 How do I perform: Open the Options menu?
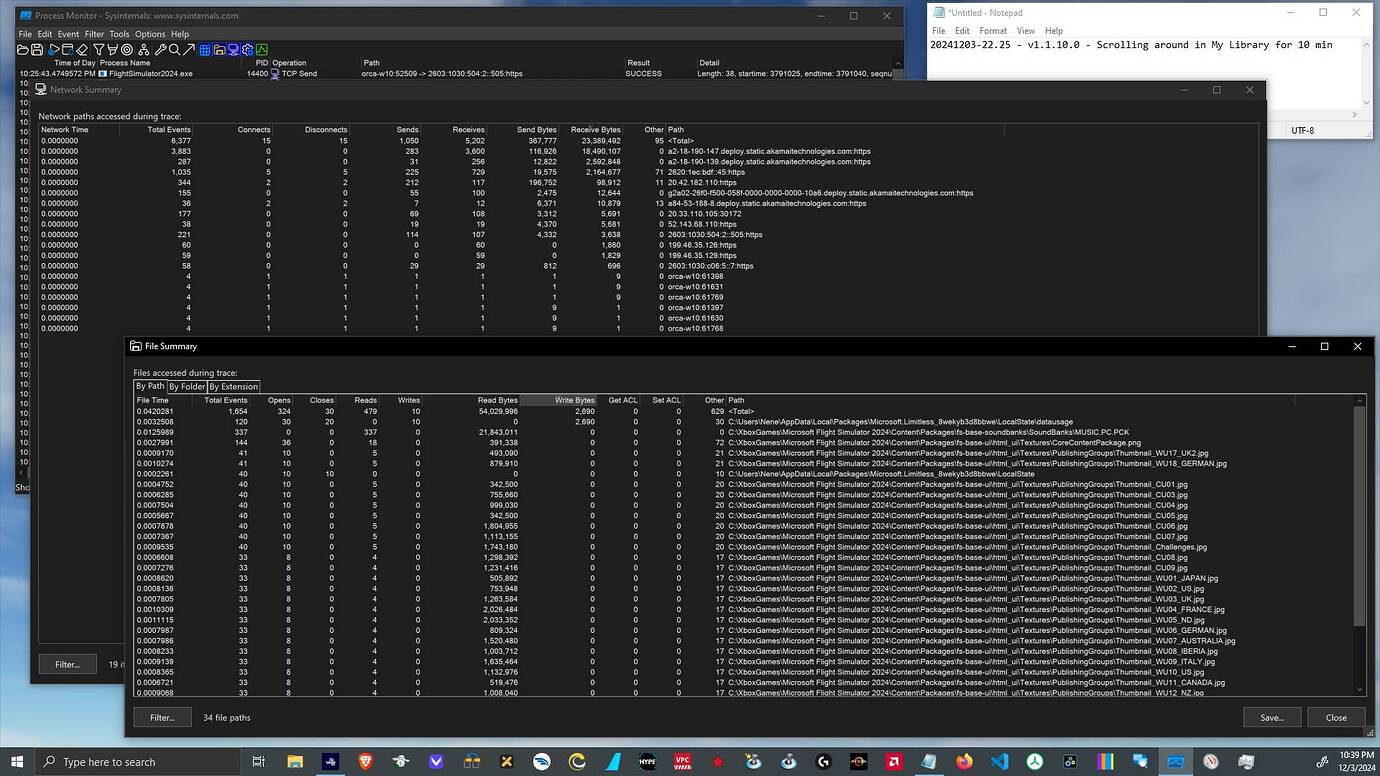[150, 33]
